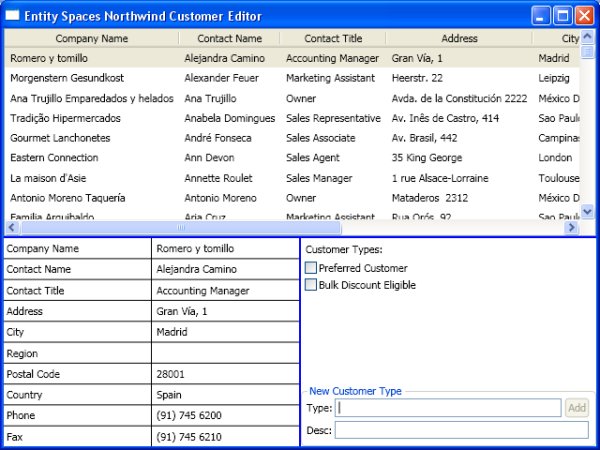Focus the Desc input field
This screenshot has height=450, width=600.
point(461,430)
